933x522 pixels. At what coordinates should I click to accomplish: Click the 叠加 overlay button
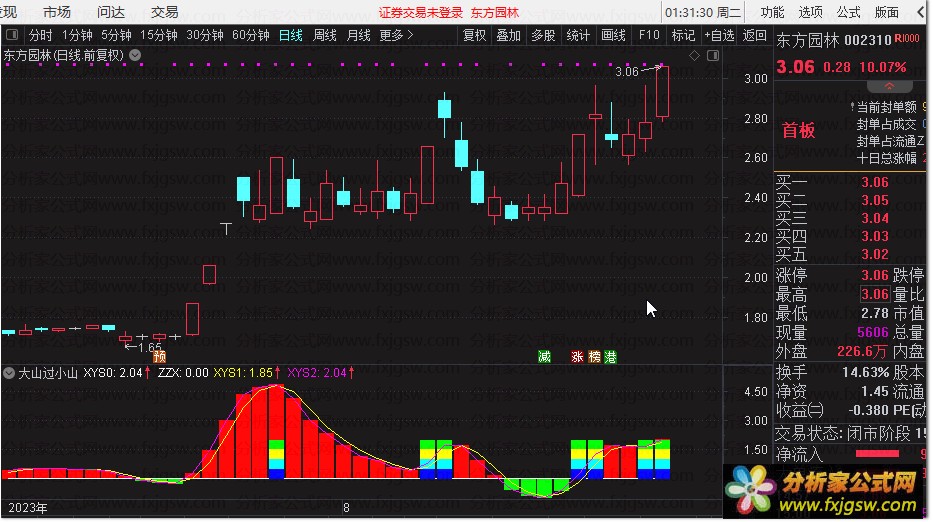pyautogui.click(x=509, y=35)
